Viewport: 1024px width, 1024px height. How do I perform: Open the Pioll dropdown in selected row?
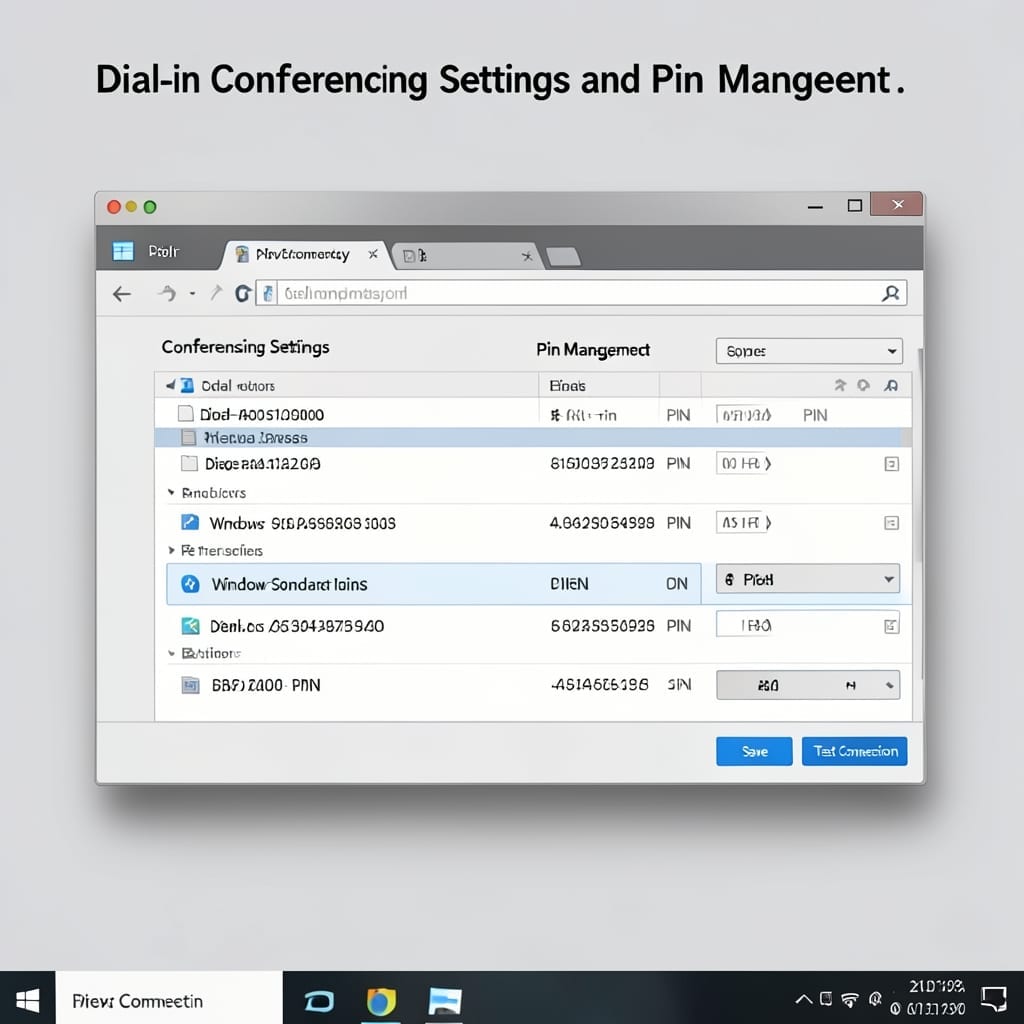click(x=808, y=579)
